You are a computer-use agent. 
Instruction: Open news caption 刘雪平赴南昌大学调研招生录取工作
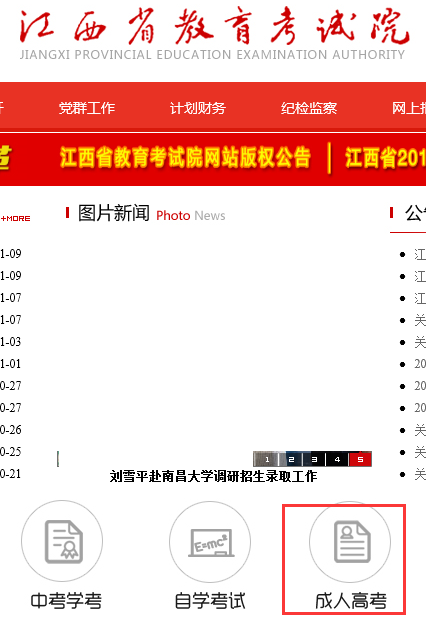(213, 476)
